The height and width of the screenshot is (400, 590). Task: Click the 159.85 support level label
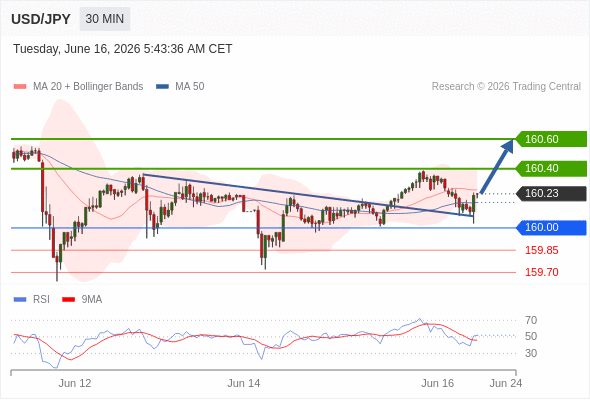[541, 250]
